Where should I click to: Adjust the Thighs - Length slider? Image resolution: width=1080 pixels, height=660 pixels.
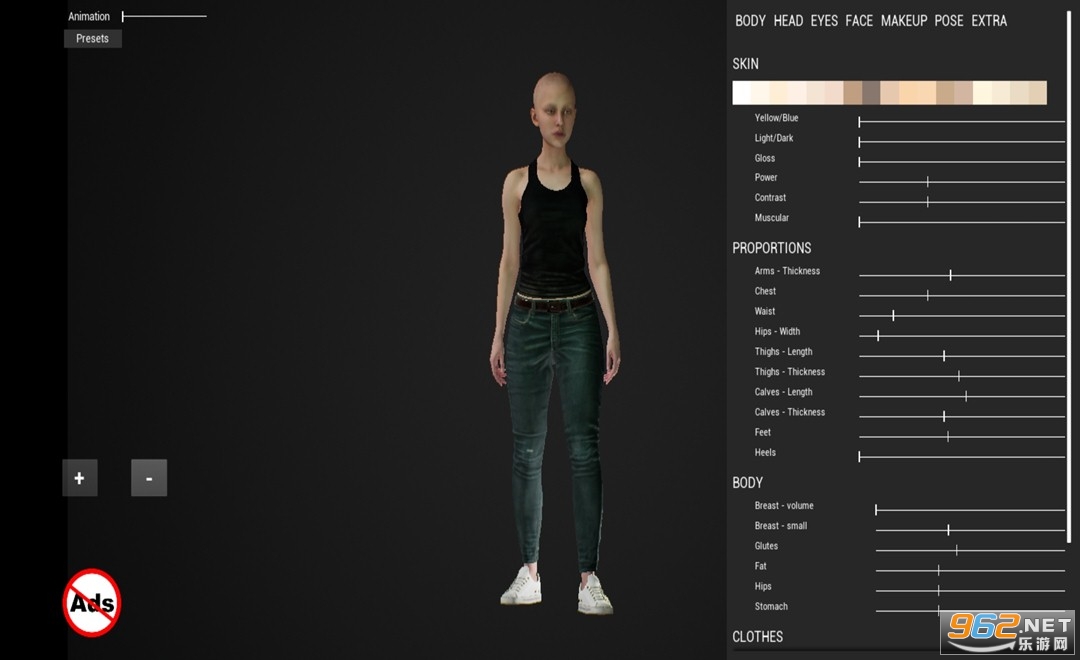pyautogui.click(x=962, y=355)
